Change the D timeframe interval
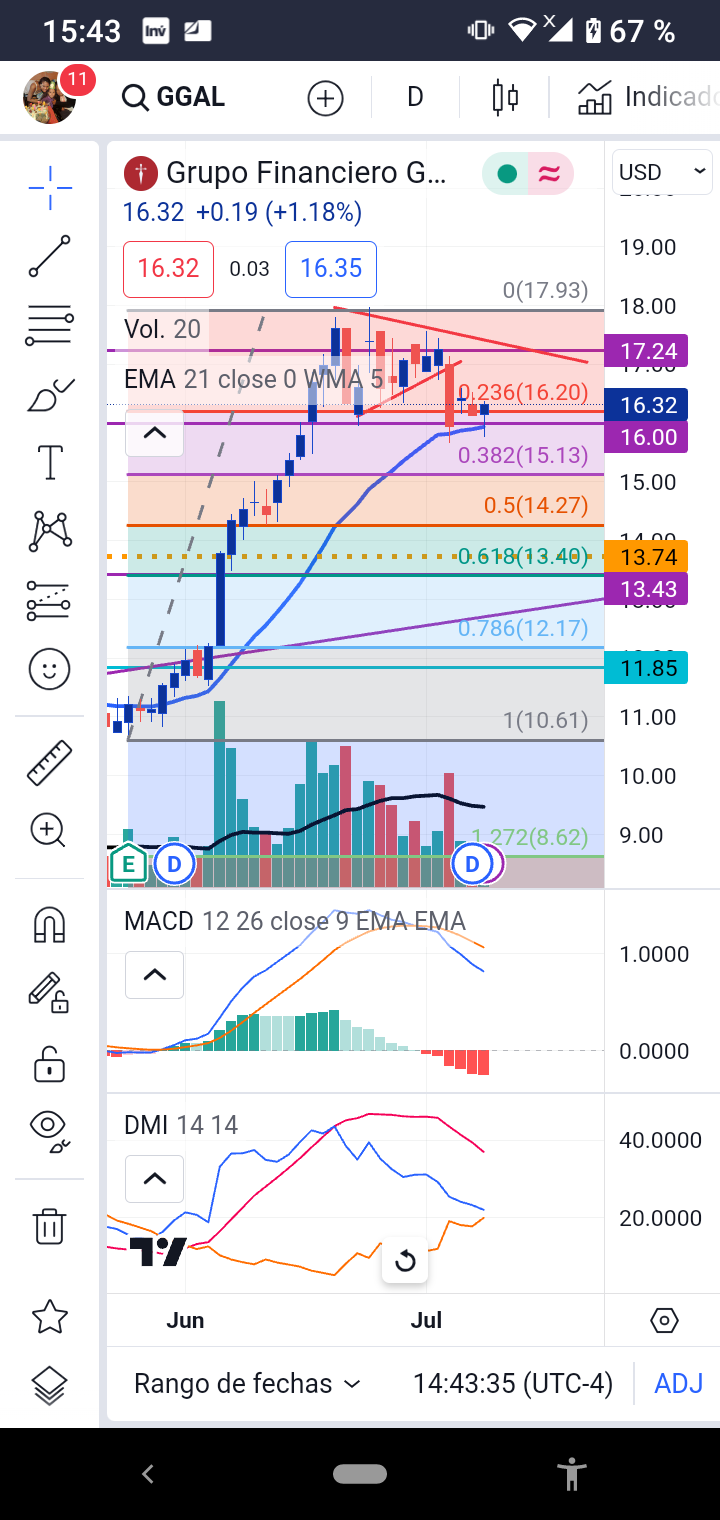The width and height of the screenshot is (720, 1520). [415, 97]
